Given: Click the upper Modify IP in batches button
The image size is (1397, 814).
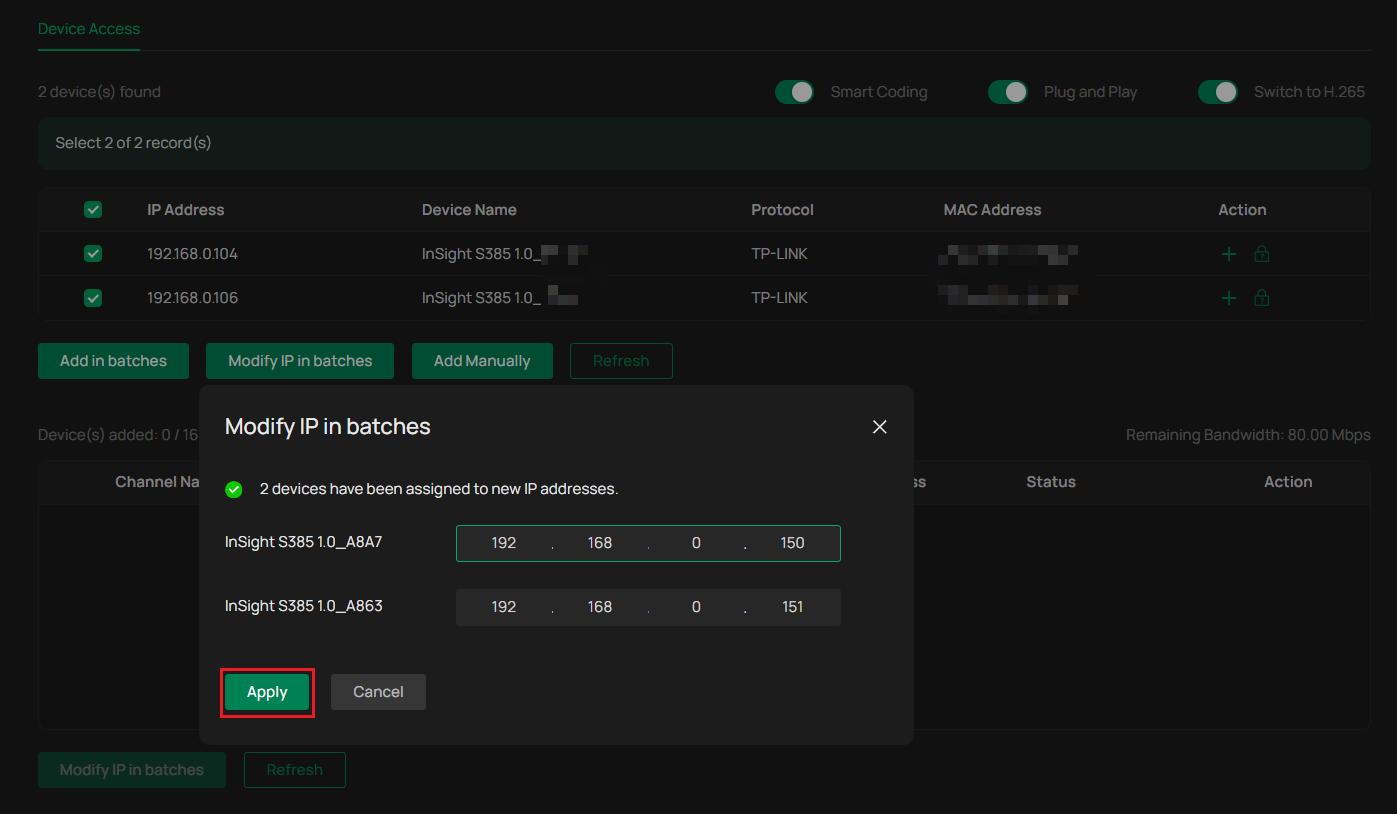Looking at the screenshot, I should pos(300,361).
